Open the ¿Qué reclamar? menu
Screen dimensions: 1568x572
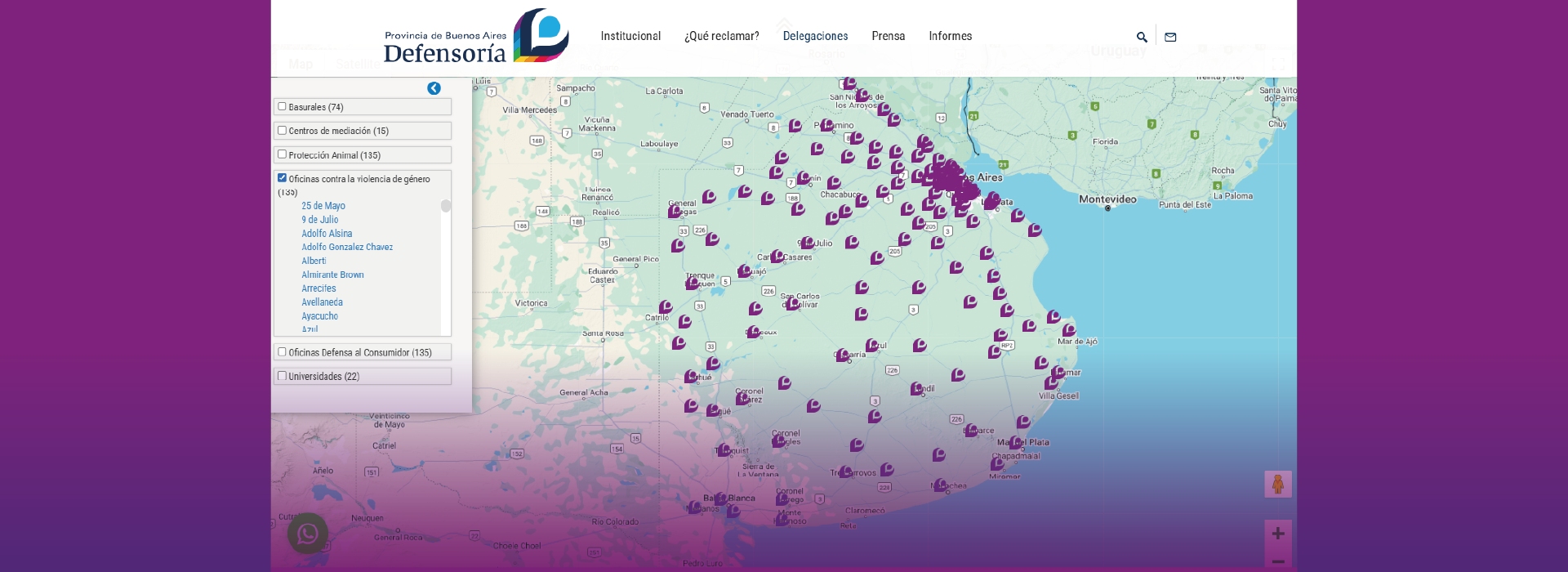[x=721, y=36]
